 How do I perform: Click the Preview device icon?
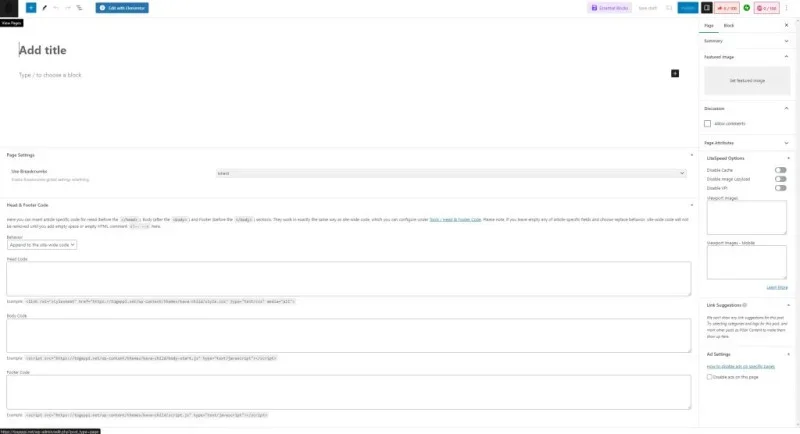(667, 7)
